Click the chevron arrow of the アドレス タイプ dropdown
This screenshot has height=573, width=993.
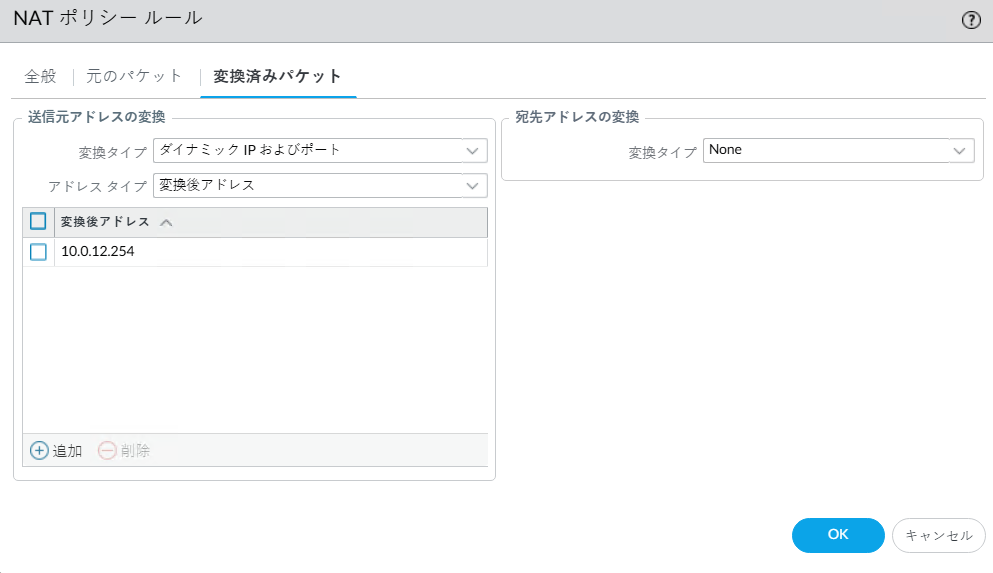[x=473, y=186]
